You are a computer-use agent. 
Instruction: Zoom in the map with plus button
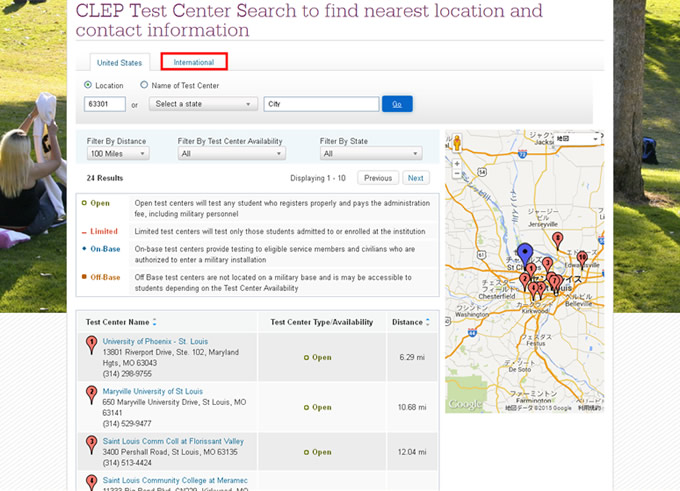click(x=457, y=164)
